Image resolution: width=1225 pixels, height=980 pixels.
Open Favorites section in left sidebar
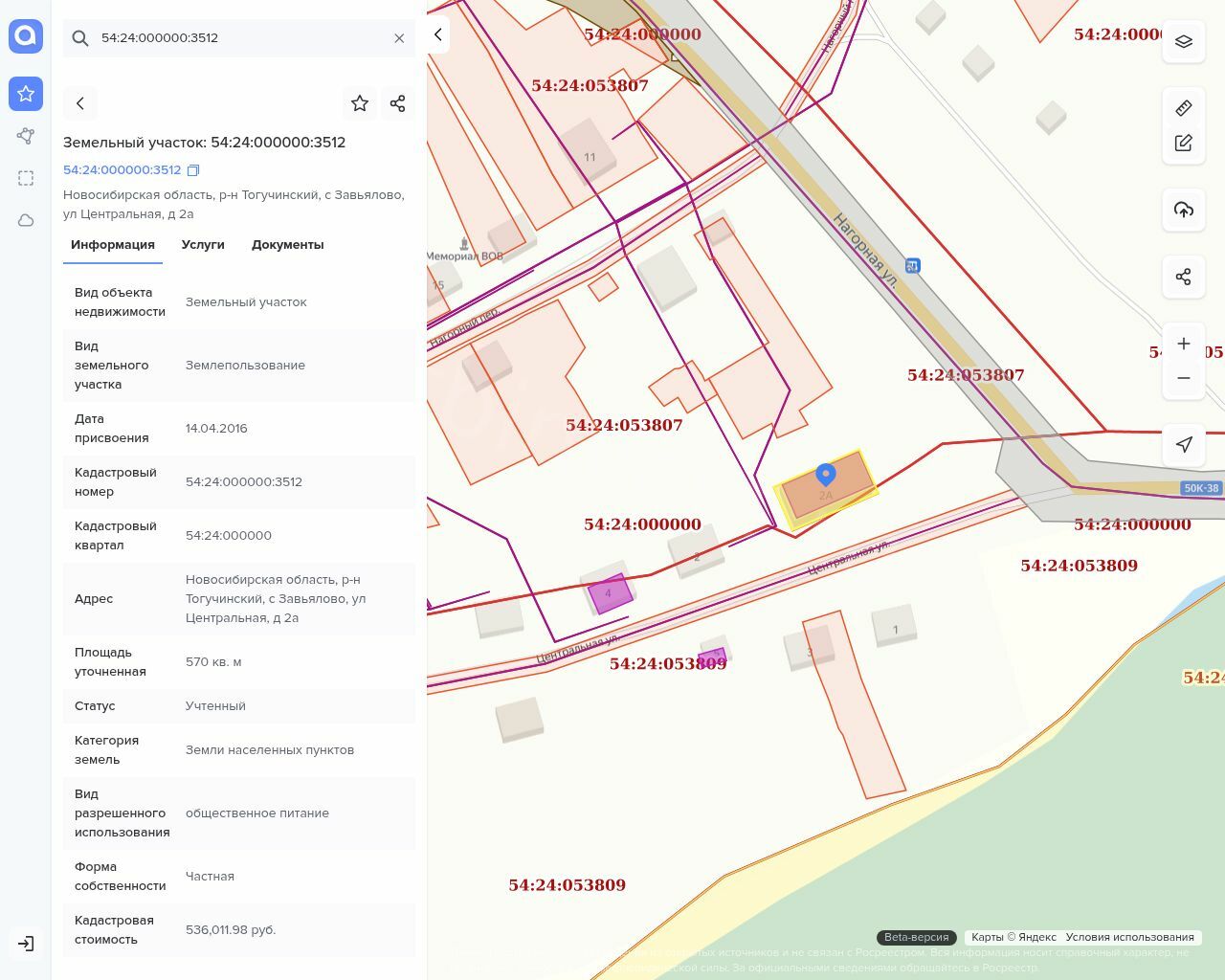26,94
